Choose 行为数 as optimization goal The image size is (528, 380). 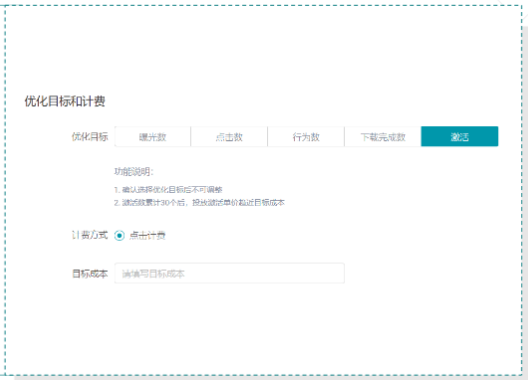306,136
